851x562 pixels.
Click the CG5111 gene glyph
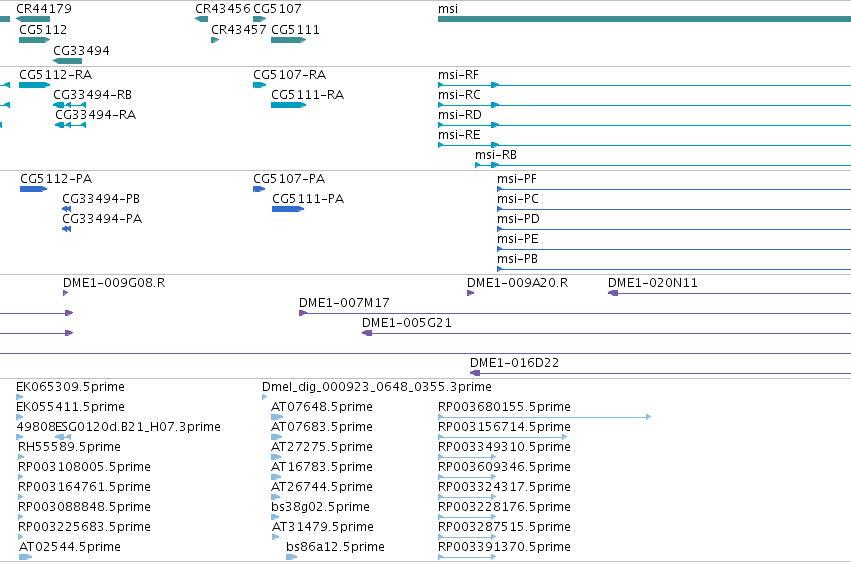click(x=289, y=40)
